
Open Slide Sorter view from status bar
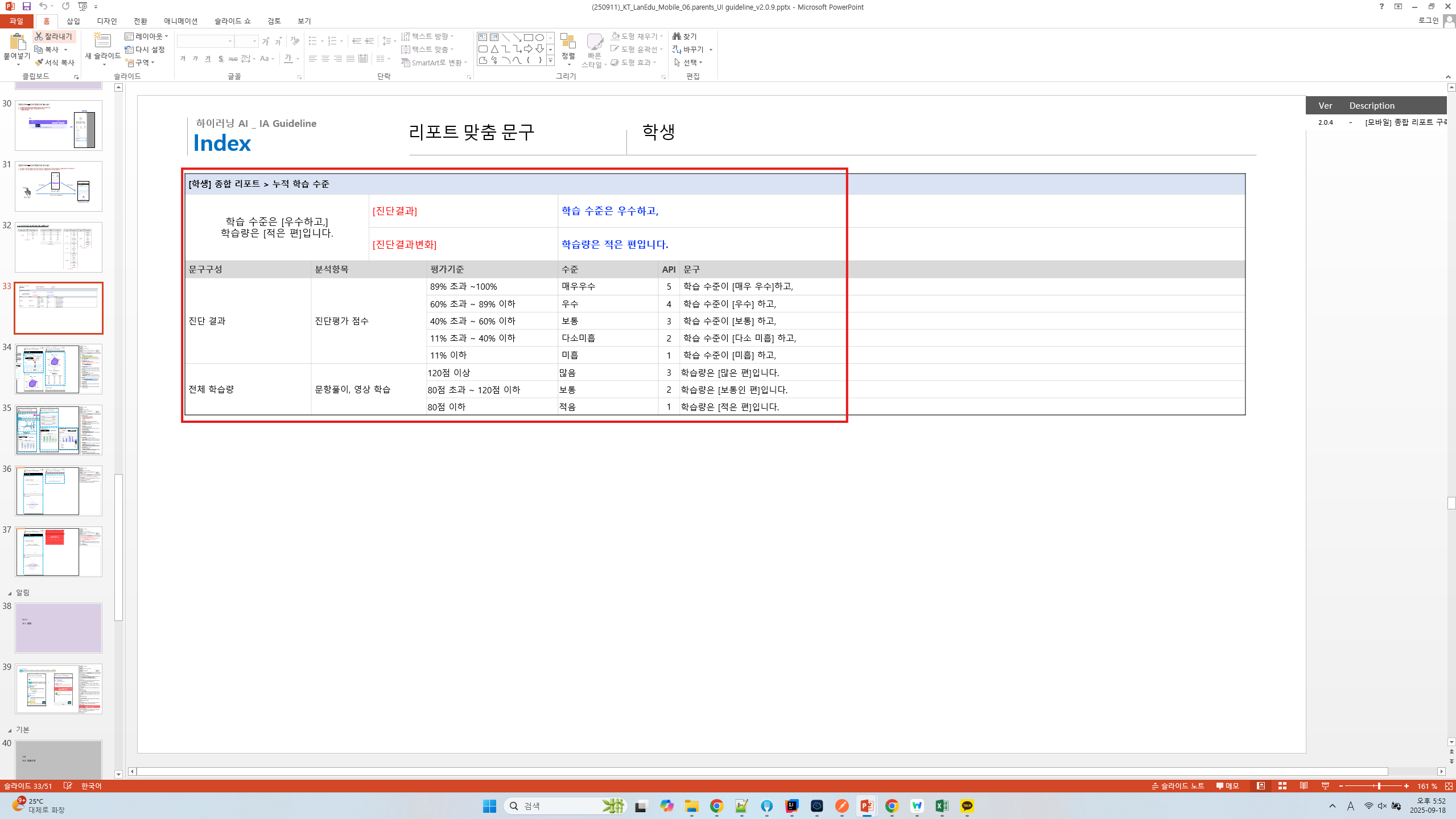1282,786
